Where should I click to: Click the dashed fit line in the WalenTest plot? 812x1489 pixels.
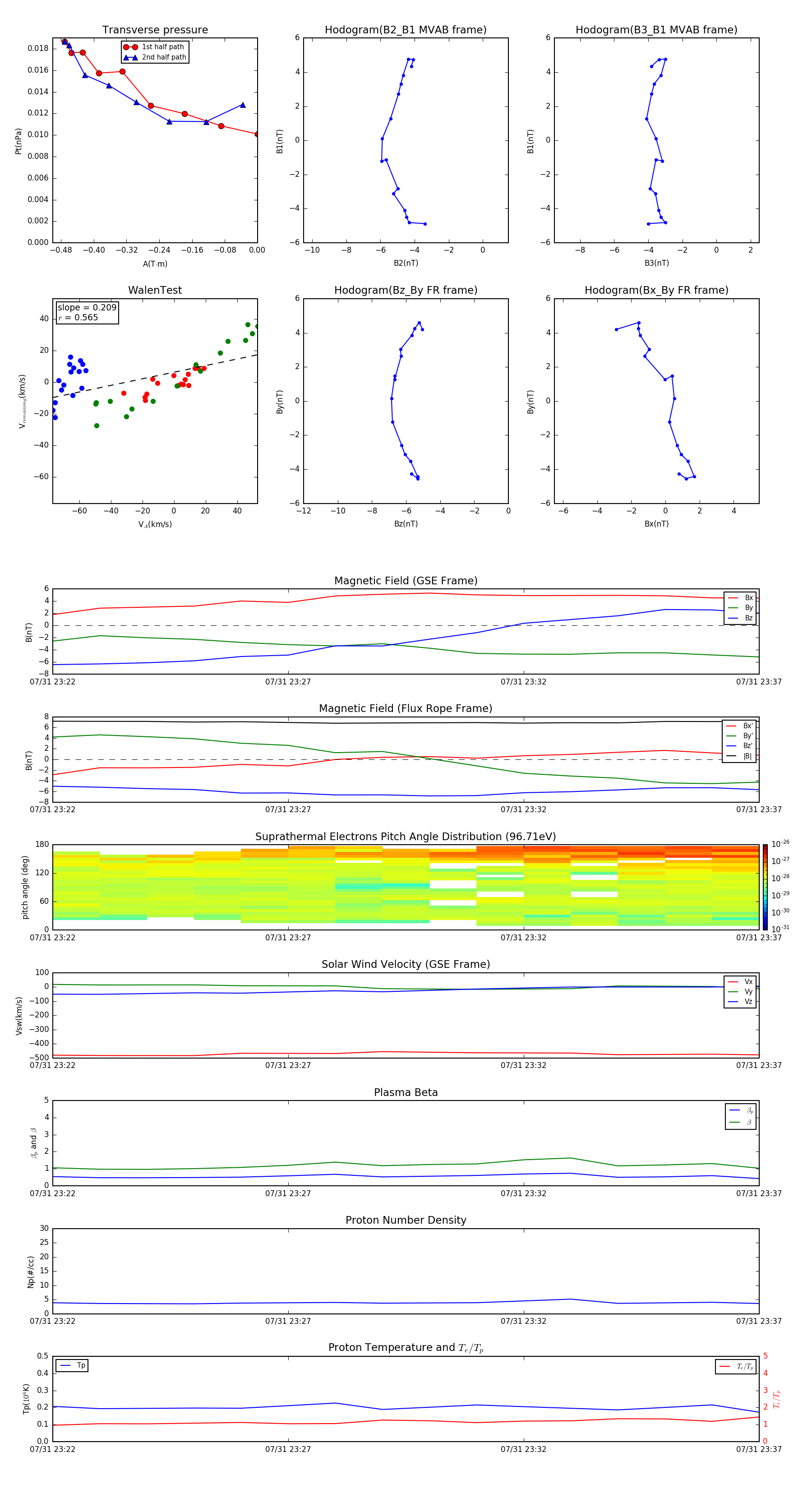(x=155, y=376)
